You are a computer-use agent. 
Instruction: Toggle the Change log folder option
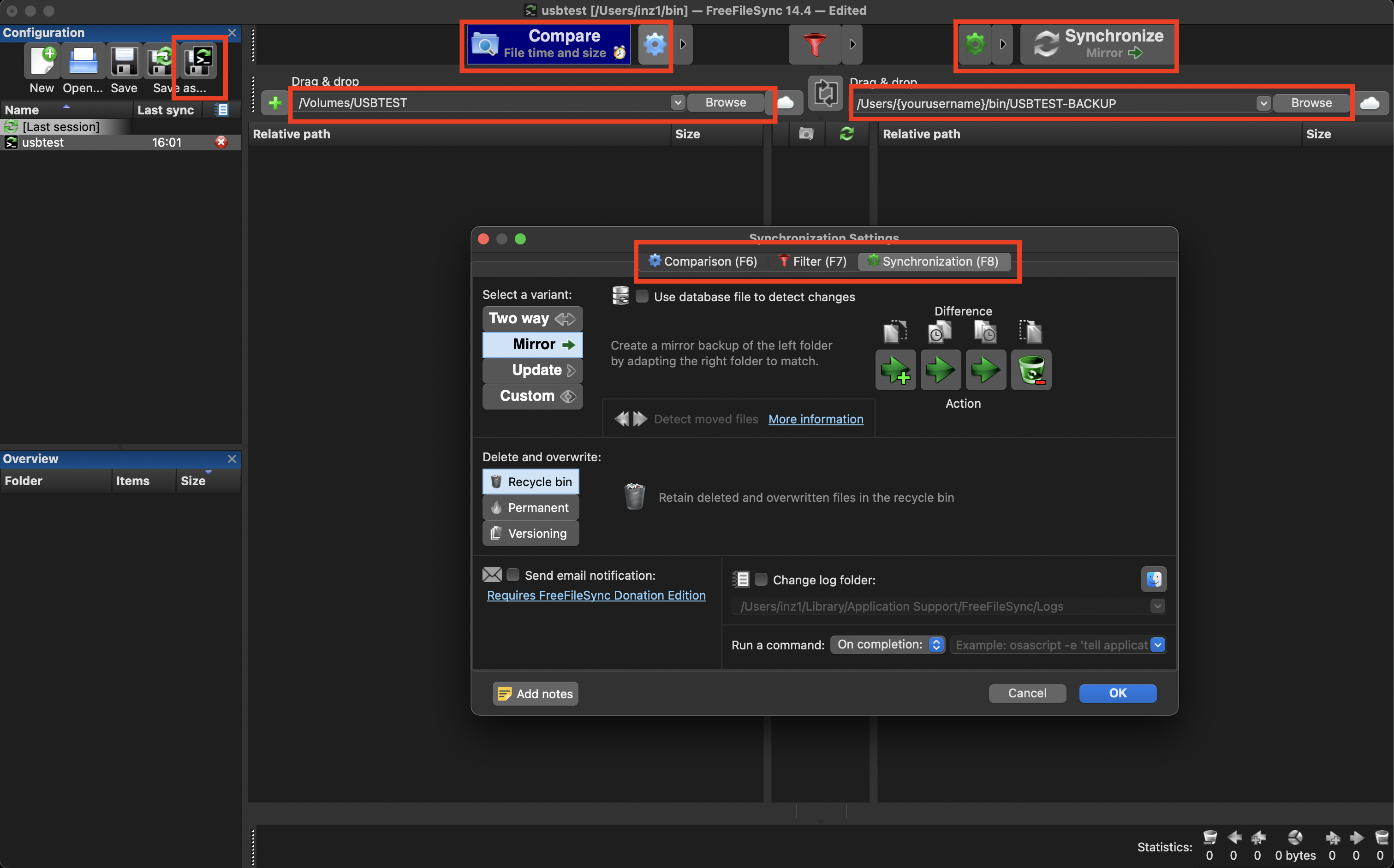[761, 579]
